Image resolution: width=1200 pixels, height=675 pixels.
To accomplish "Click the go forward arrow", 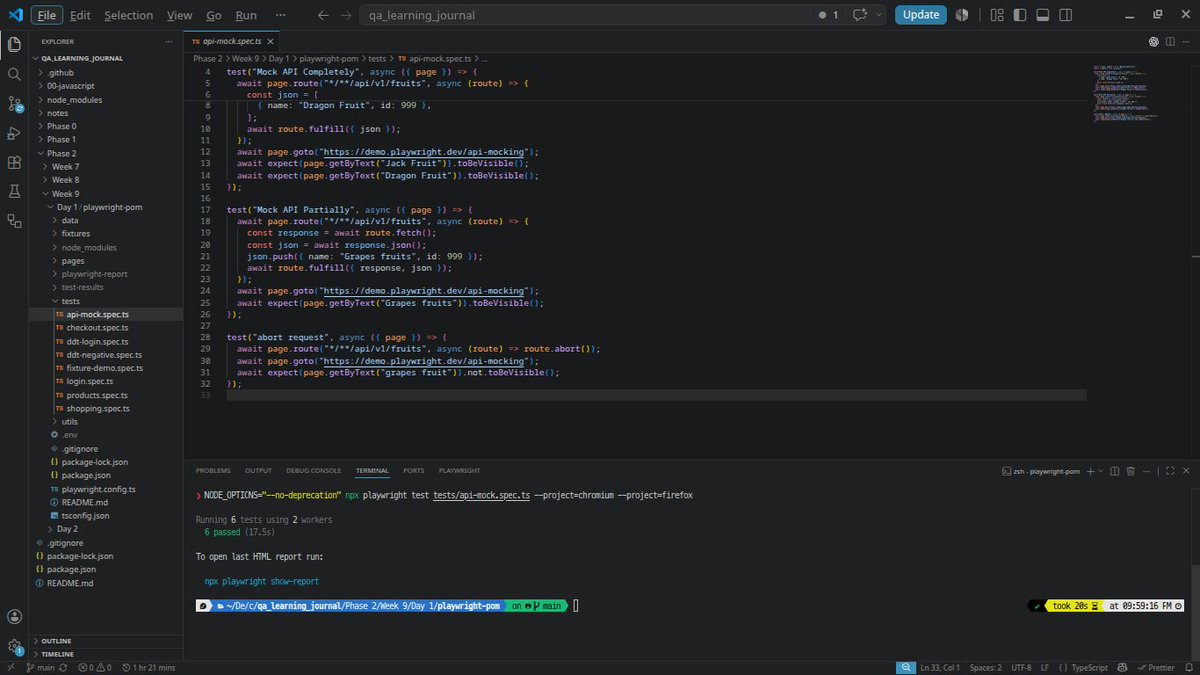I will pos(346,15).
